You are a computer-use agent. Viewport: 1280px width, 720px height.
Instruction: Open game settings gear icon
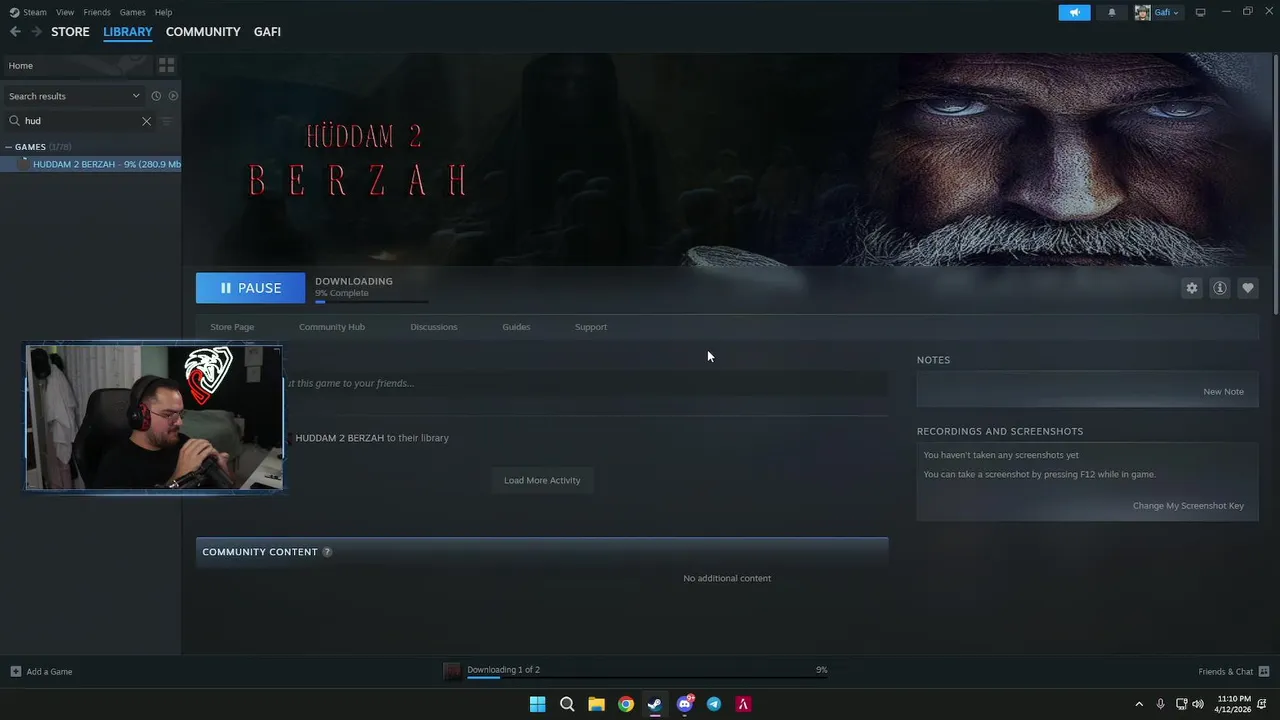point(1191,288)
